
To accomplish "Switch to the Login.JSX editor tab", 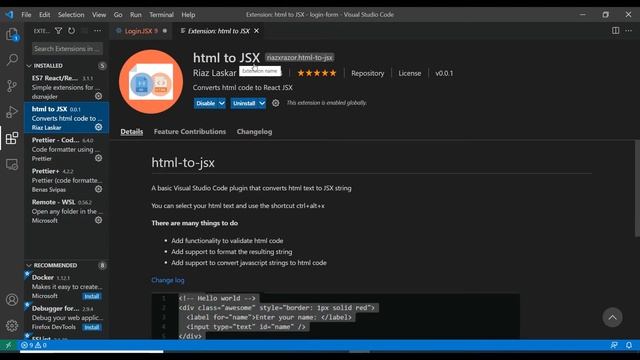I will (x=141, y=31).
